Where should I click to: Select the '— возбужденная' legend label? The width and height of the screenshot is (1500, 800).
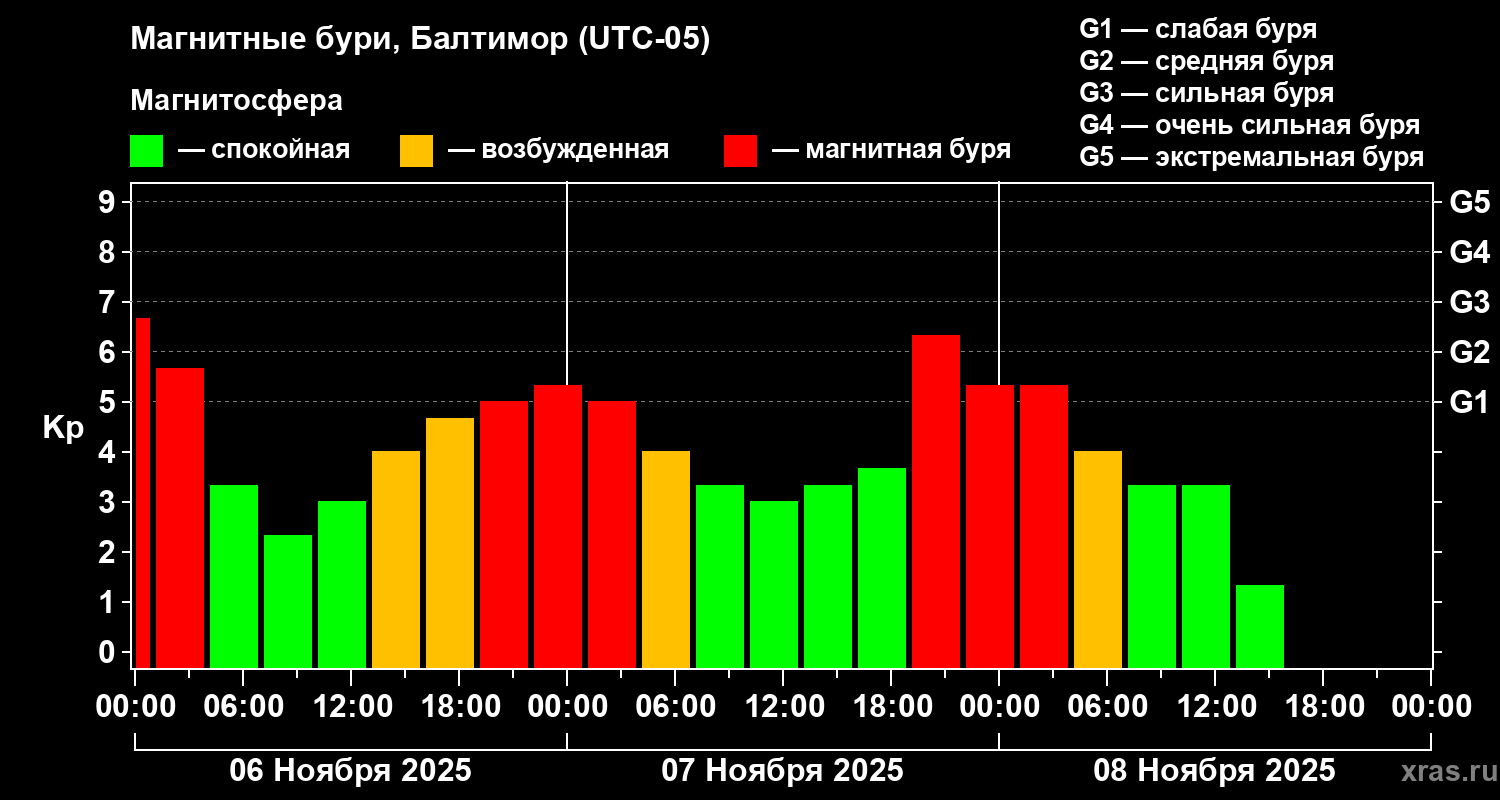(x=558, y=150)
